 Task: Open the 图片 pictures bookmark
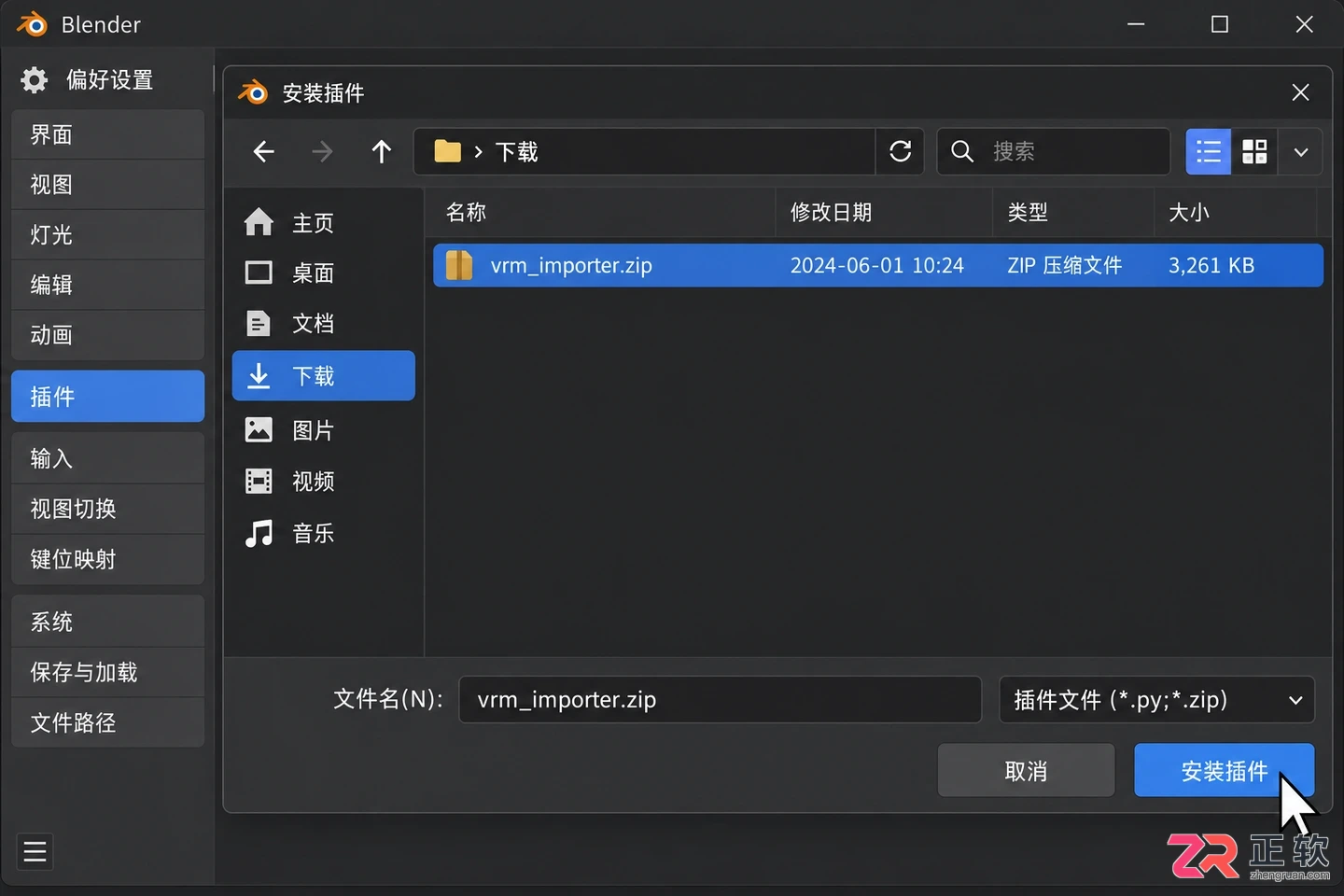tap(323, 429)
